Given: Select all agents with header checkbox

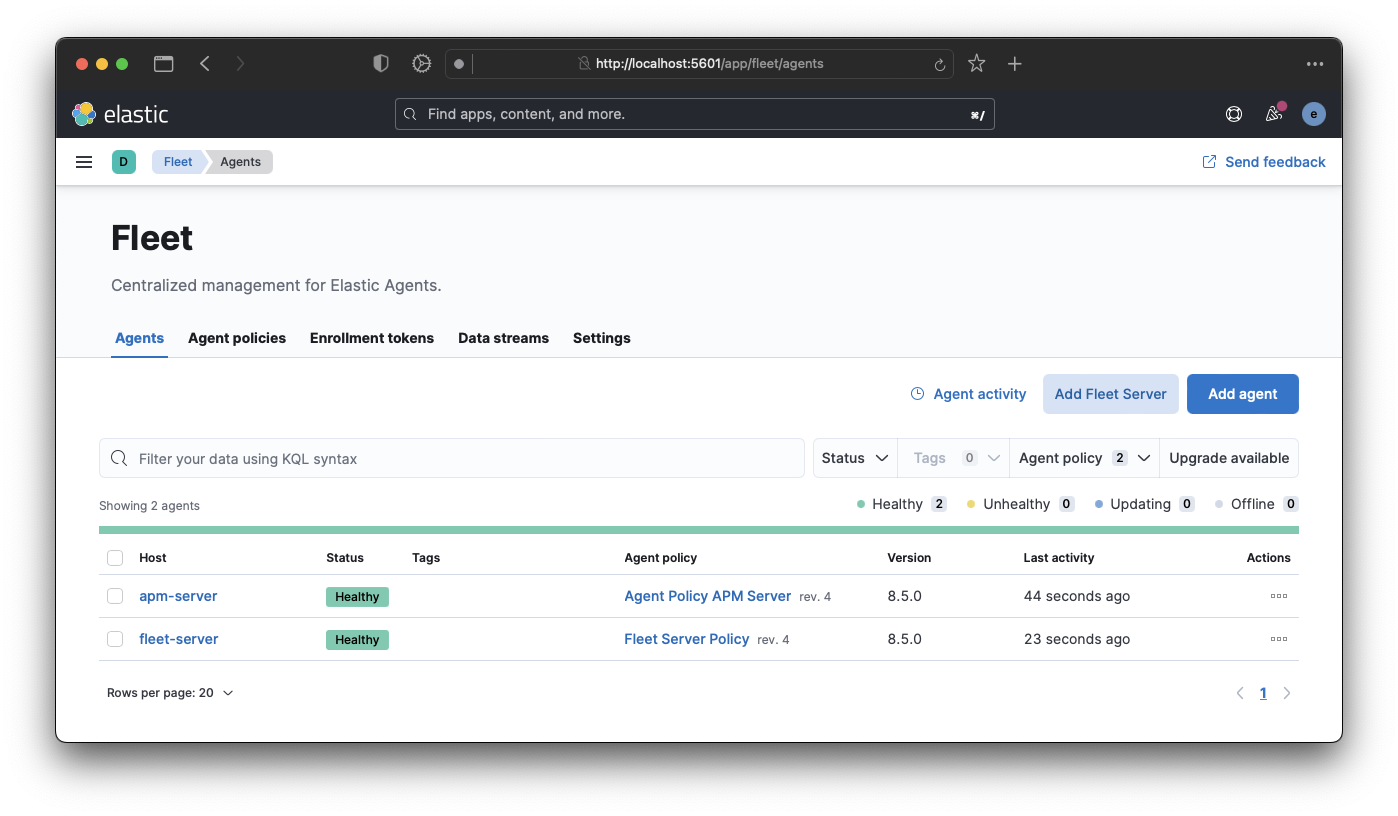Looking at the screenshot, I should 115,558.
